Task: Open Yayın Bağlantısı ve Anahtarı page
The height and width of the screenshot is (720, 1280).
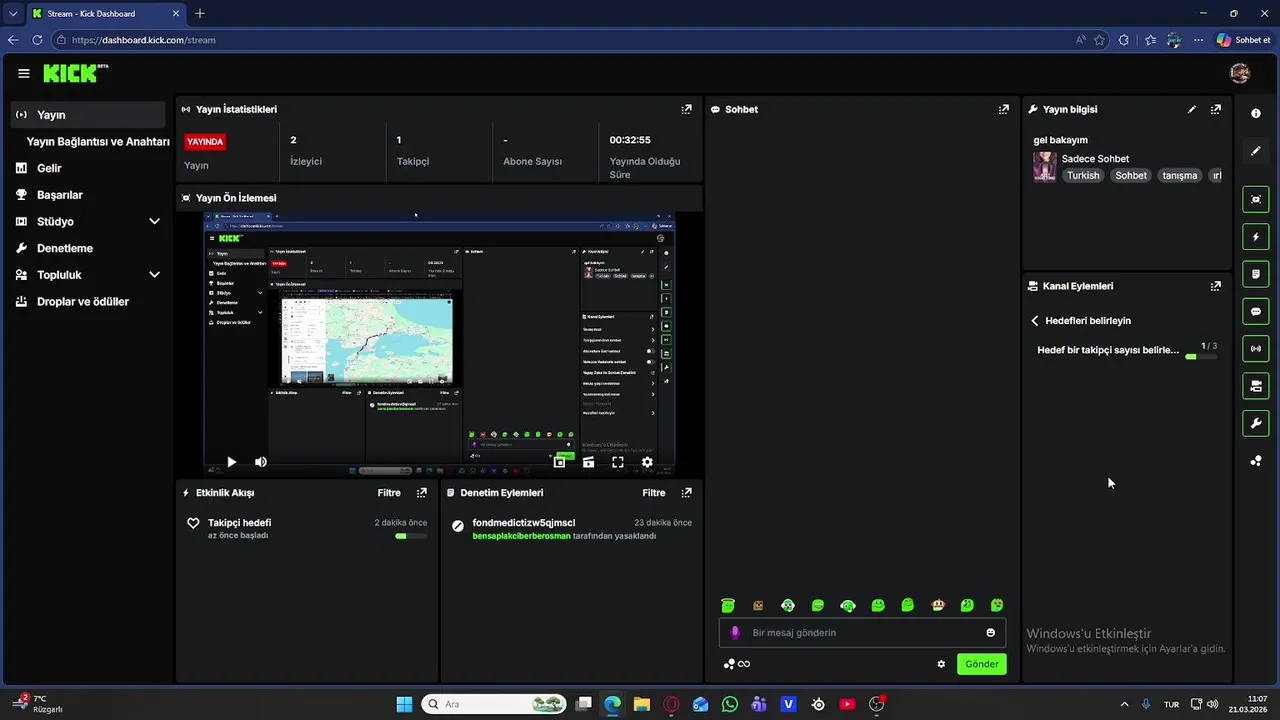Action: coord(98,142)
